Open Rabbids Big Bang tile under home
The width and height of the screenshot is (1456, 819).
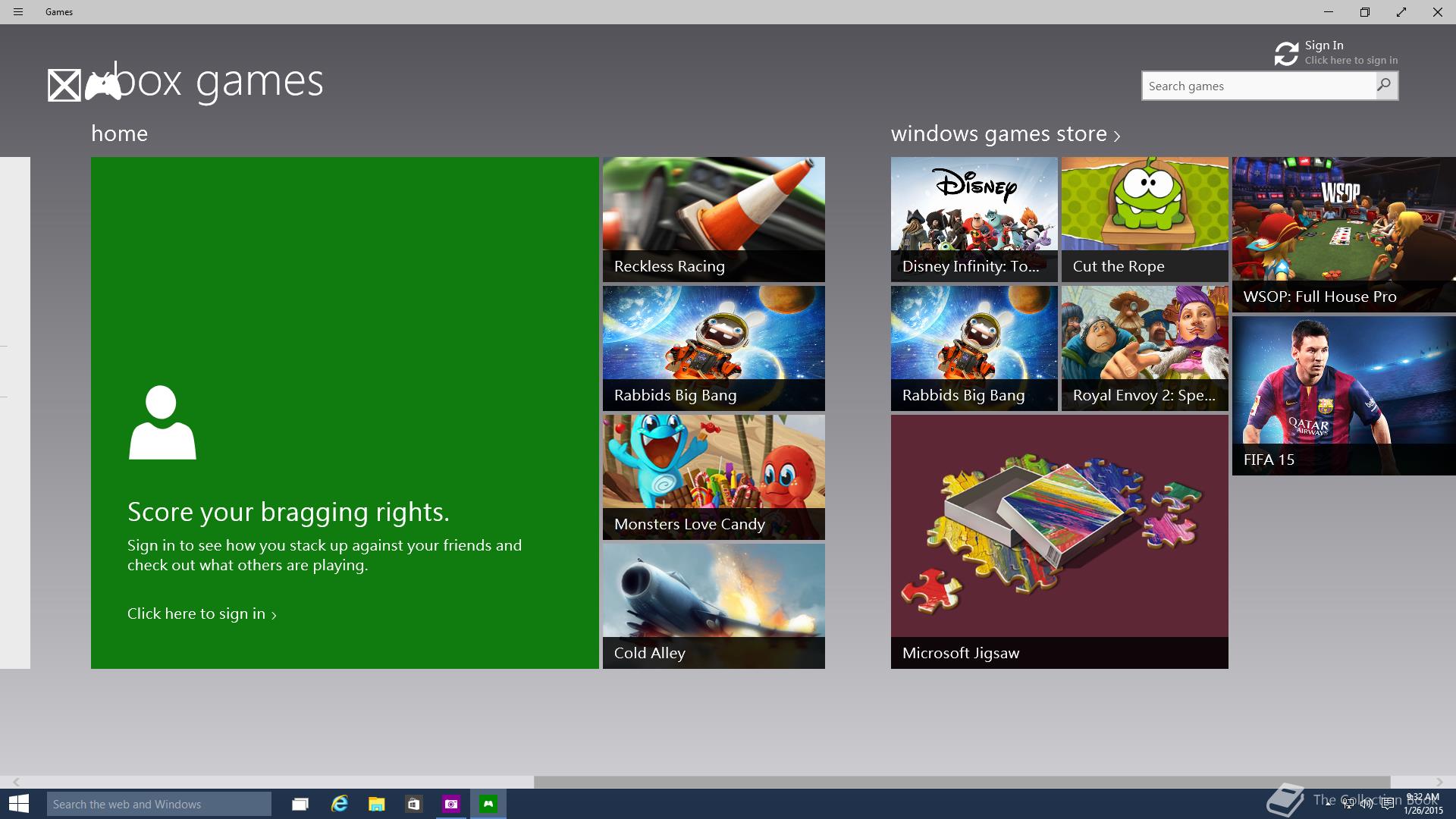click(714, 348)
